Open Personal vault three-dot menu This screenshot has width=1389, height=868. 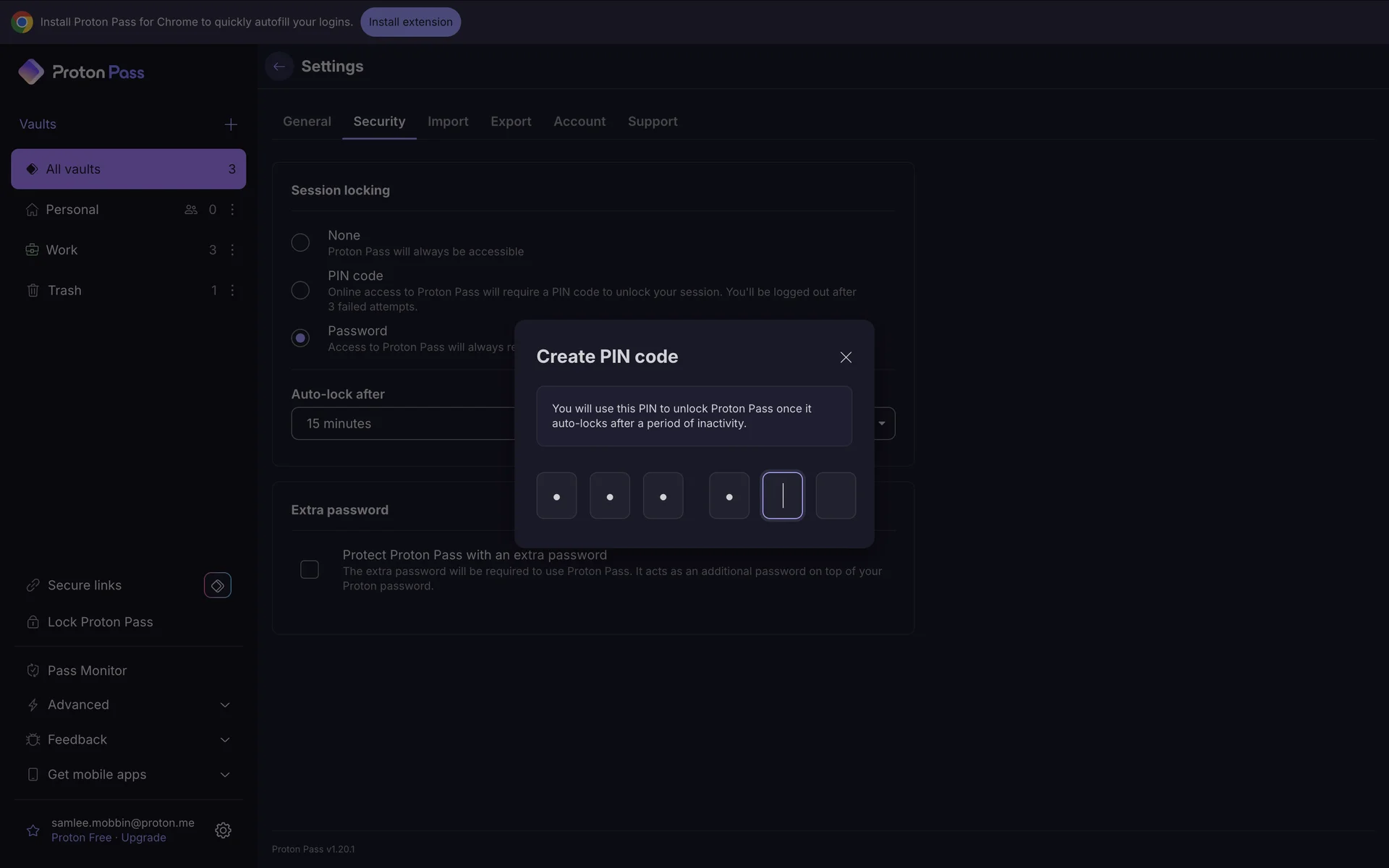232,209
